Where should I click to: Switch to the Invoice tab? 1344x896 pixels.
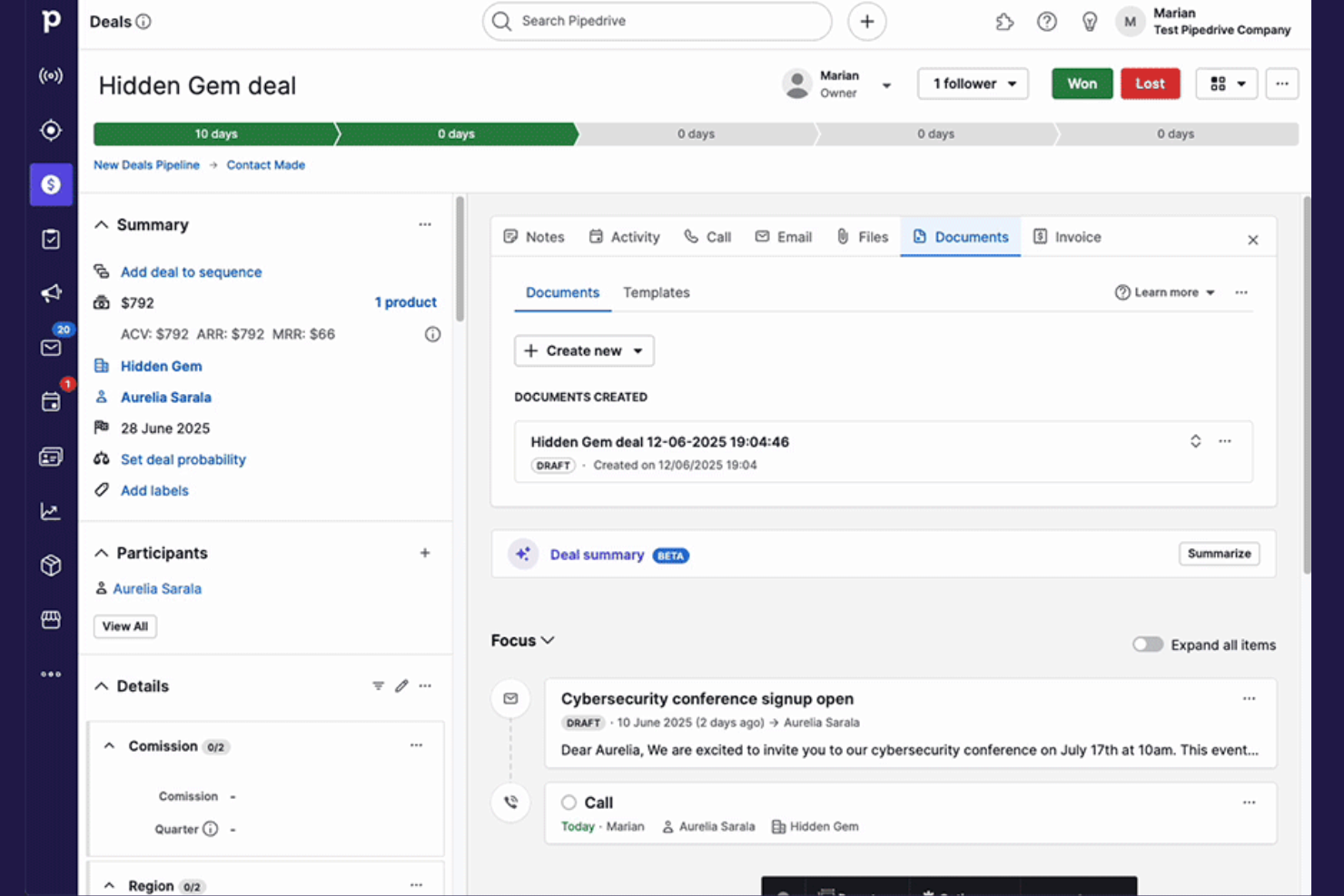click(x=1068, y=237)
